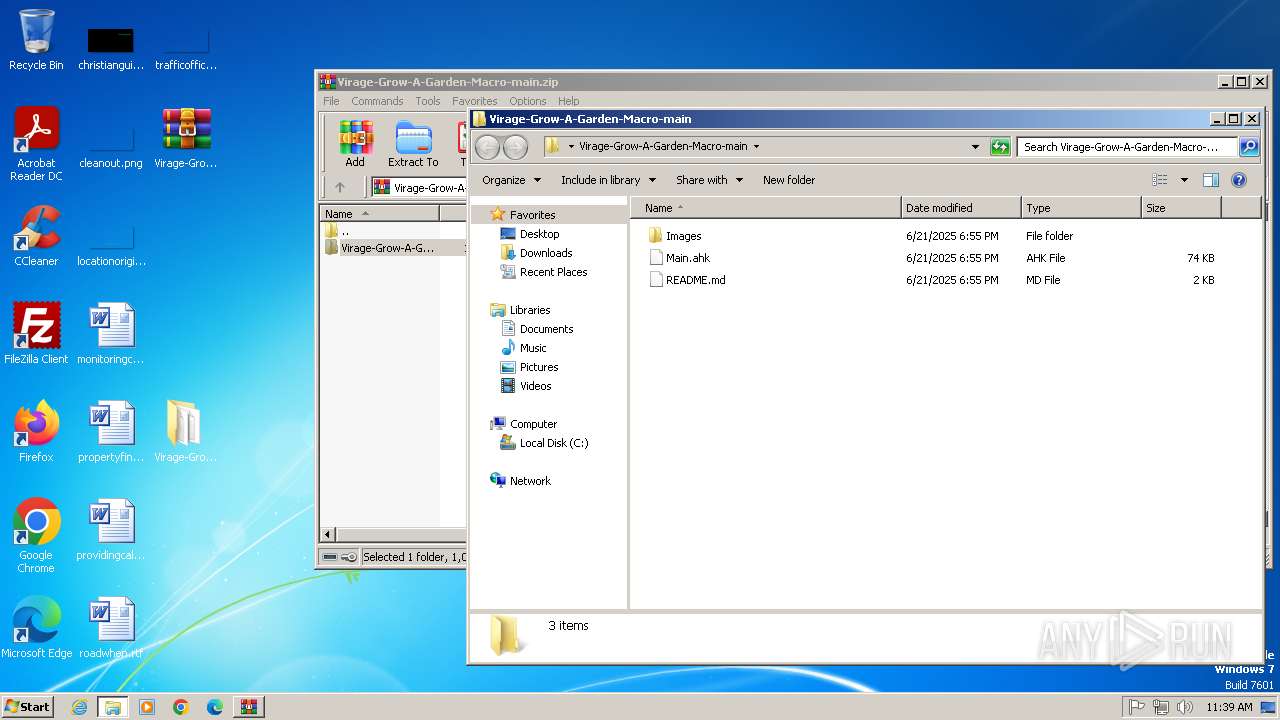
Task: Select Desktop in Favorites
Action: (539, 234)
